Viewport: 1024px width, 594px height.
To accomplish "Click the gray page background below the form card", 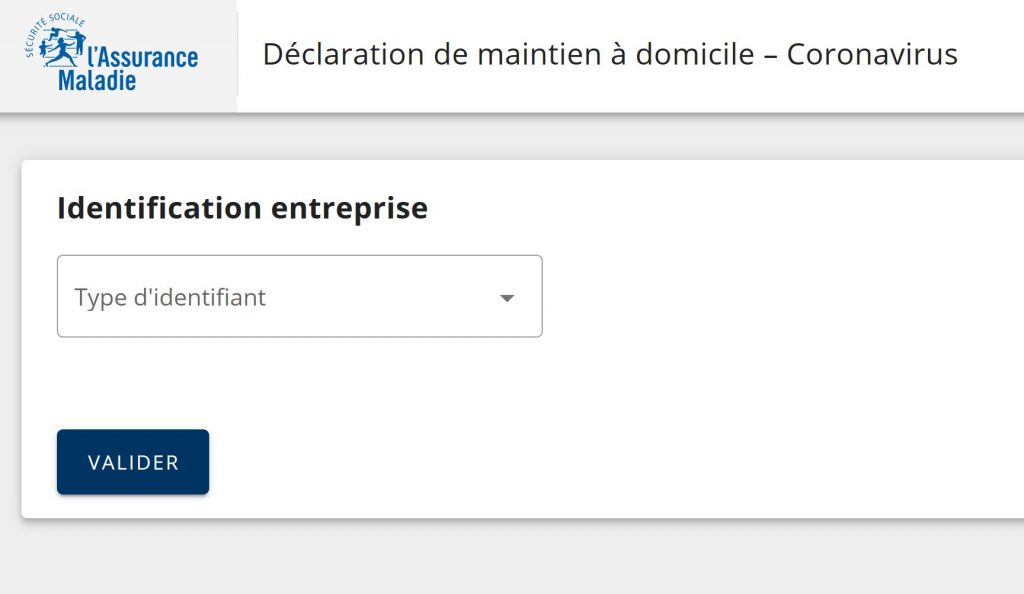I will tap(500, 558).
